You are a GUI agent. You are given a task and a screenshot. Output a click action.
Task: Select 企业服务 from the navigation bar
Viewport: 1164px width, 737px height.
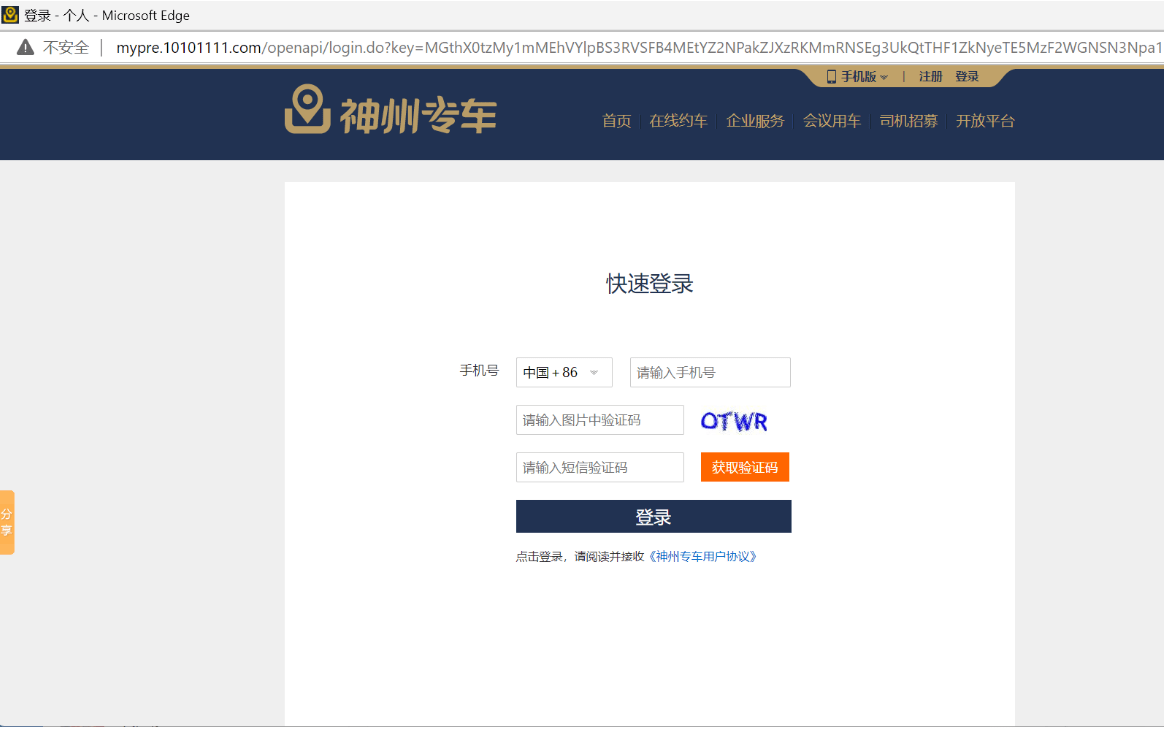tap(755, 121)
